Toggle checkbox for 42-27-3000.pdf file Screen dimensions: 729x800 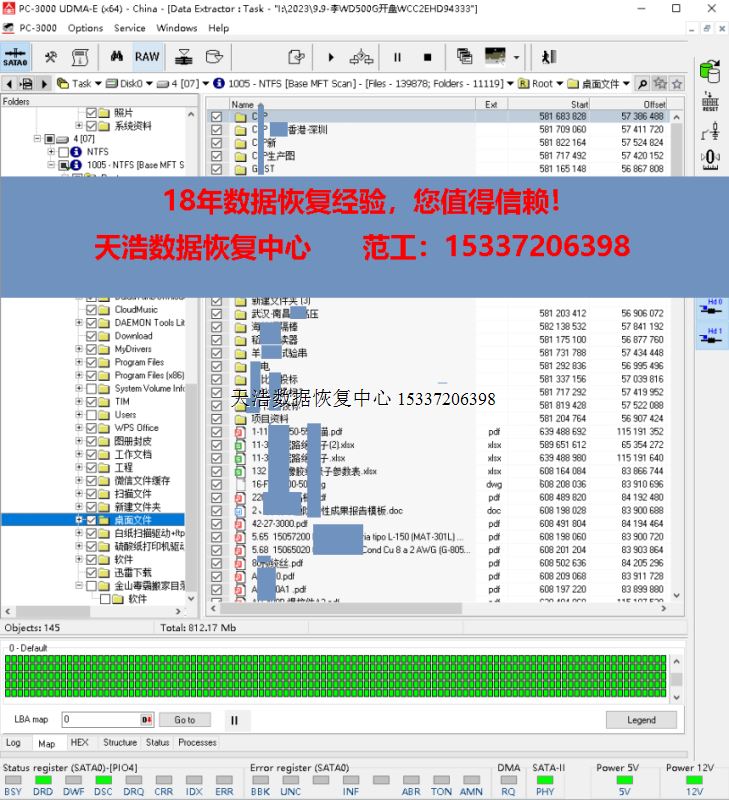click(216, 524)
